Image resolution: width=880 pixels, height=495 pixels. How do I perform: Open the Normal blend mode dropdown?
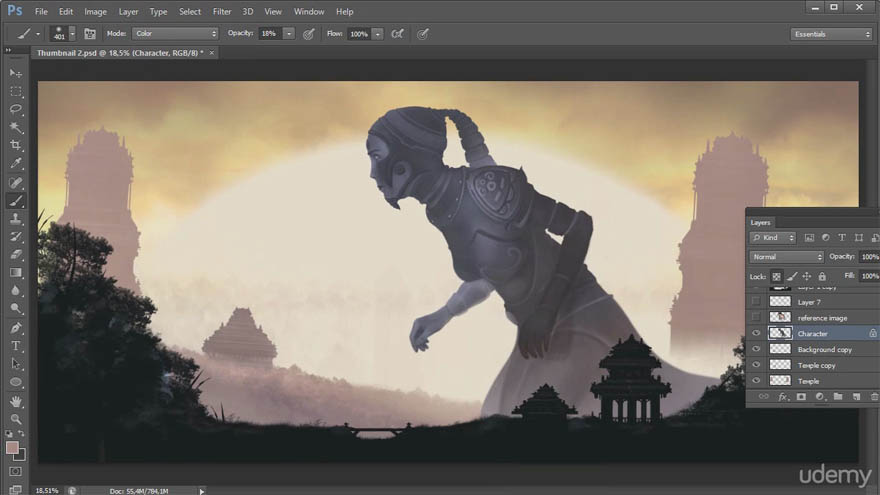click(786, 256)
